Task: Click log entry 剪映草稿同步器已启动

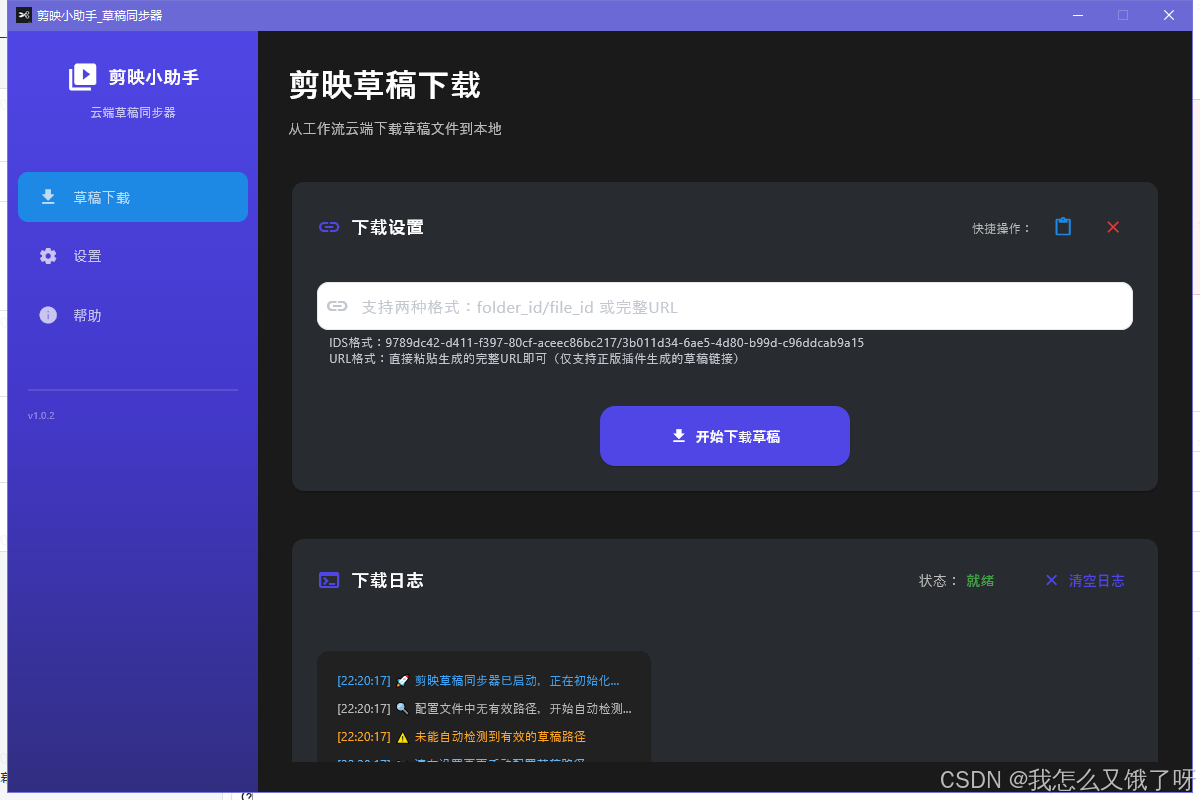Action: (x=478, y=680)
